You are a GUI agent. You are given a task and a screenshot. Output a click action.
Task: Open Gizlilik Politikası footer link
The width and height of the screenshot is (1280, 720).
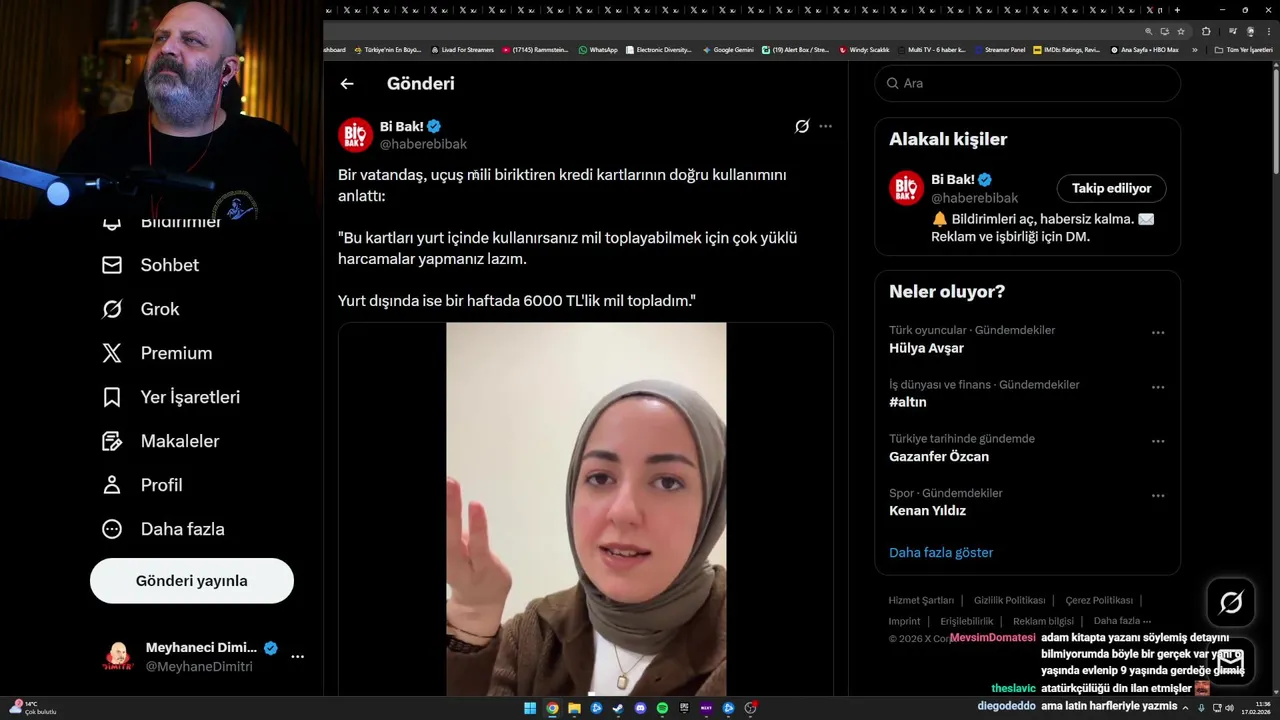click(x=1010, y=600)
